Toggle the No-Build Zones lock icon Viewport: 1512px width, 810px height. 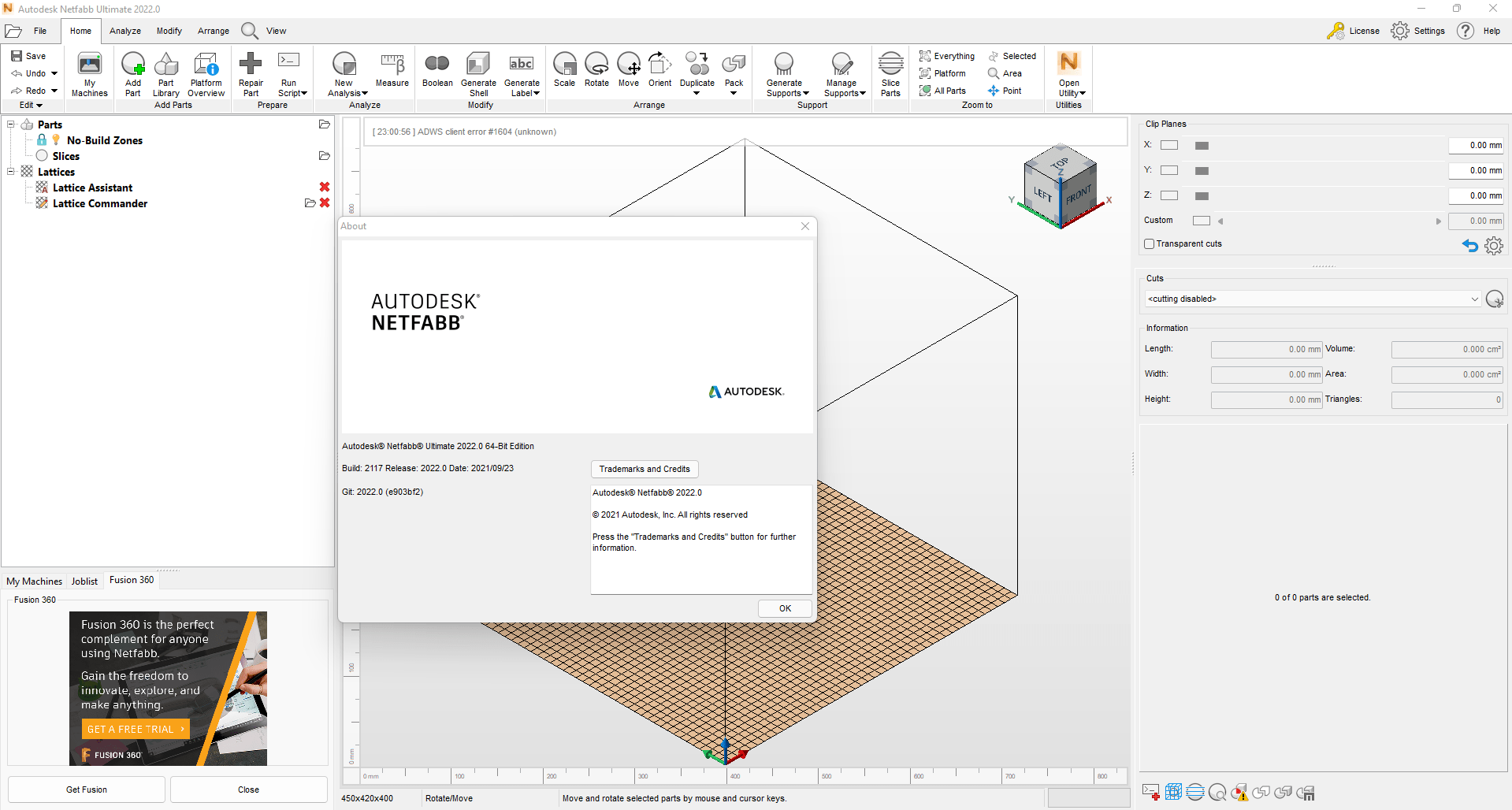(42, 139)
